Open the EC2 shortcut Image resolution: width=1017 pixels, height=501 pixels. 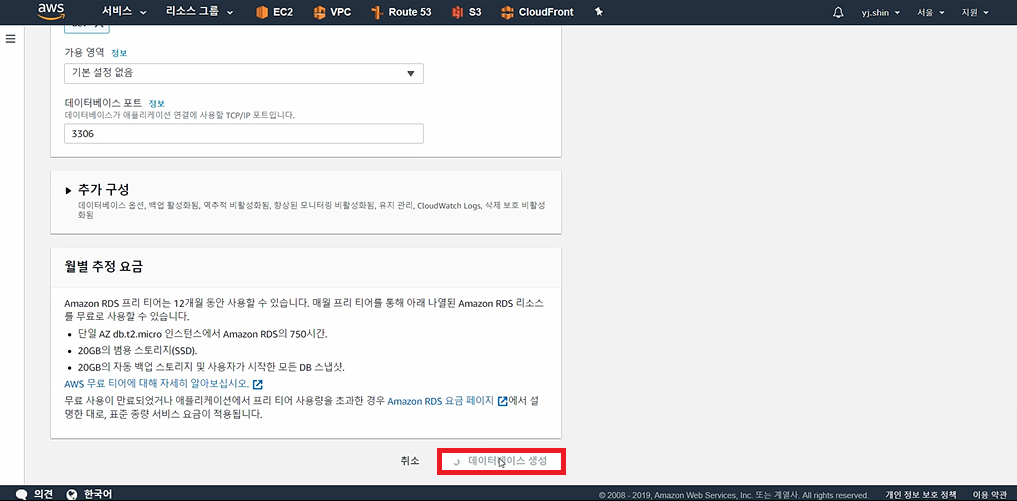(x=274, y=12)
